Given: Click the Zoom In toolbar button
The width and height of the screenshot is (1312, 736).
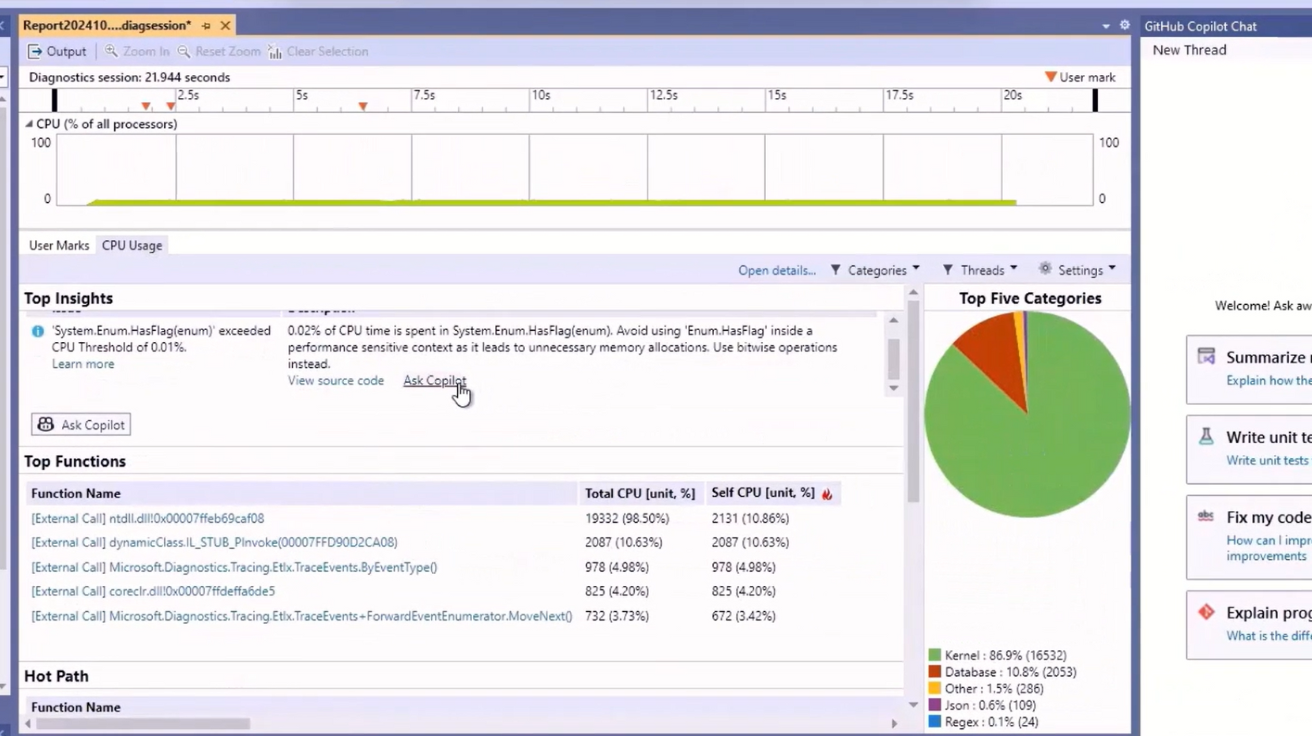Looking at the screenshot, I should pos(137,51).
